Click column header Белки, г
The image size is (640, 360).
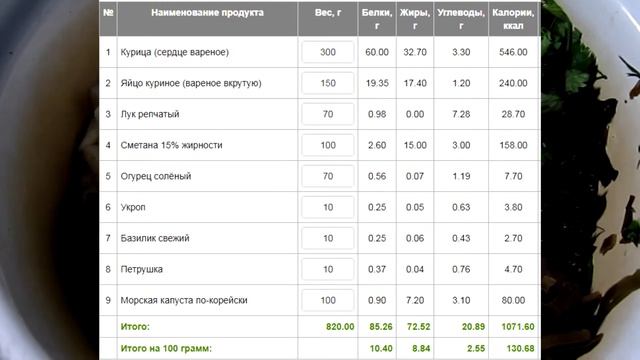tap(377, 19)
